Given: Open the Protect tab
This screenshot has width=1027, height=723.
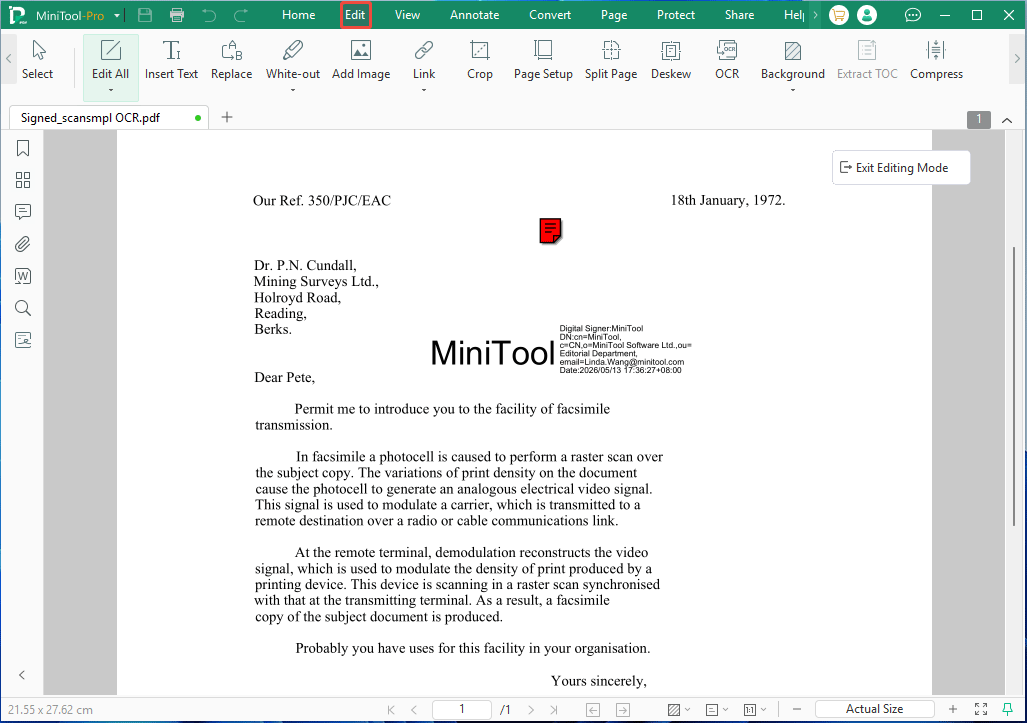Looking at the screenshot, I should click(x=676, y=15).
